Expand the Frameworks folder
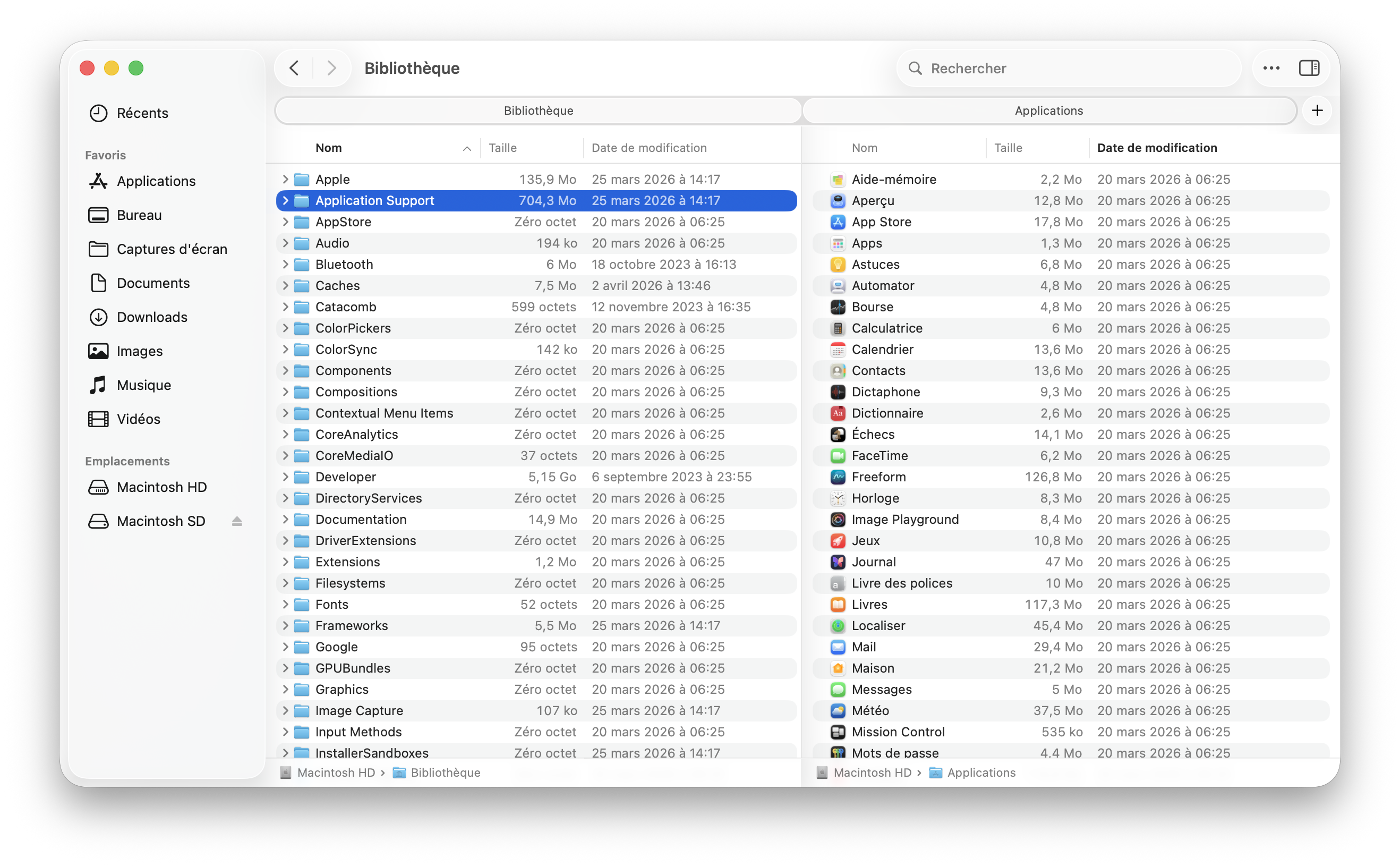This screenshot has width=1400, height=866. click(x=285, y=625)
